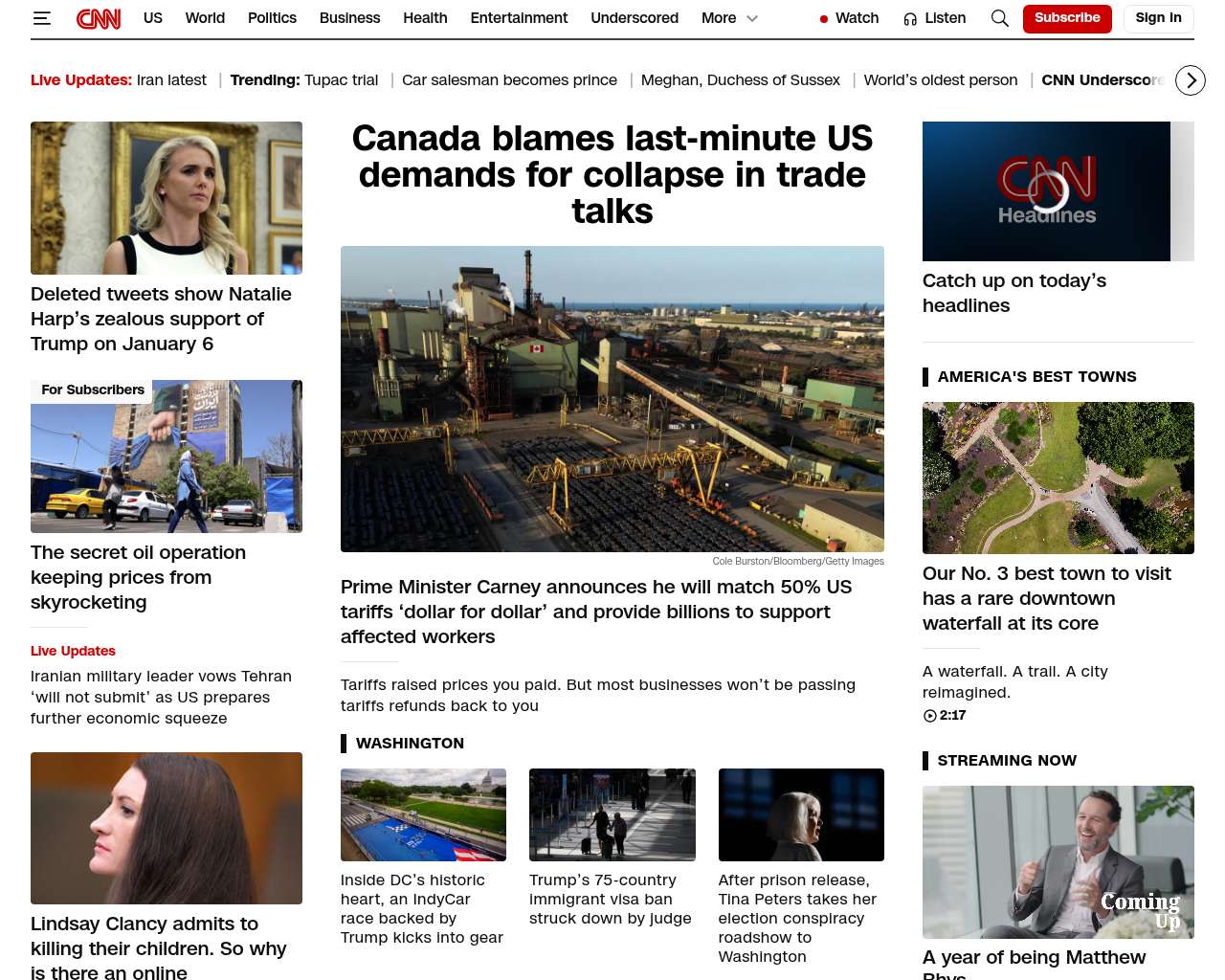Read the IndyCar race DC story
The width and height of the screenshot is (1225, 980).
422,909
